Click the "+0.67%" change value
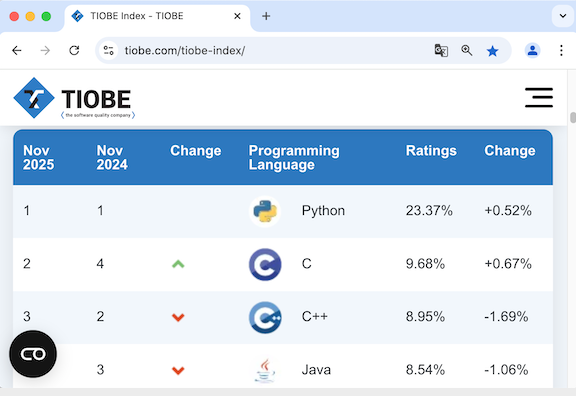Viewport: 576px width, 396px height. 508,263
